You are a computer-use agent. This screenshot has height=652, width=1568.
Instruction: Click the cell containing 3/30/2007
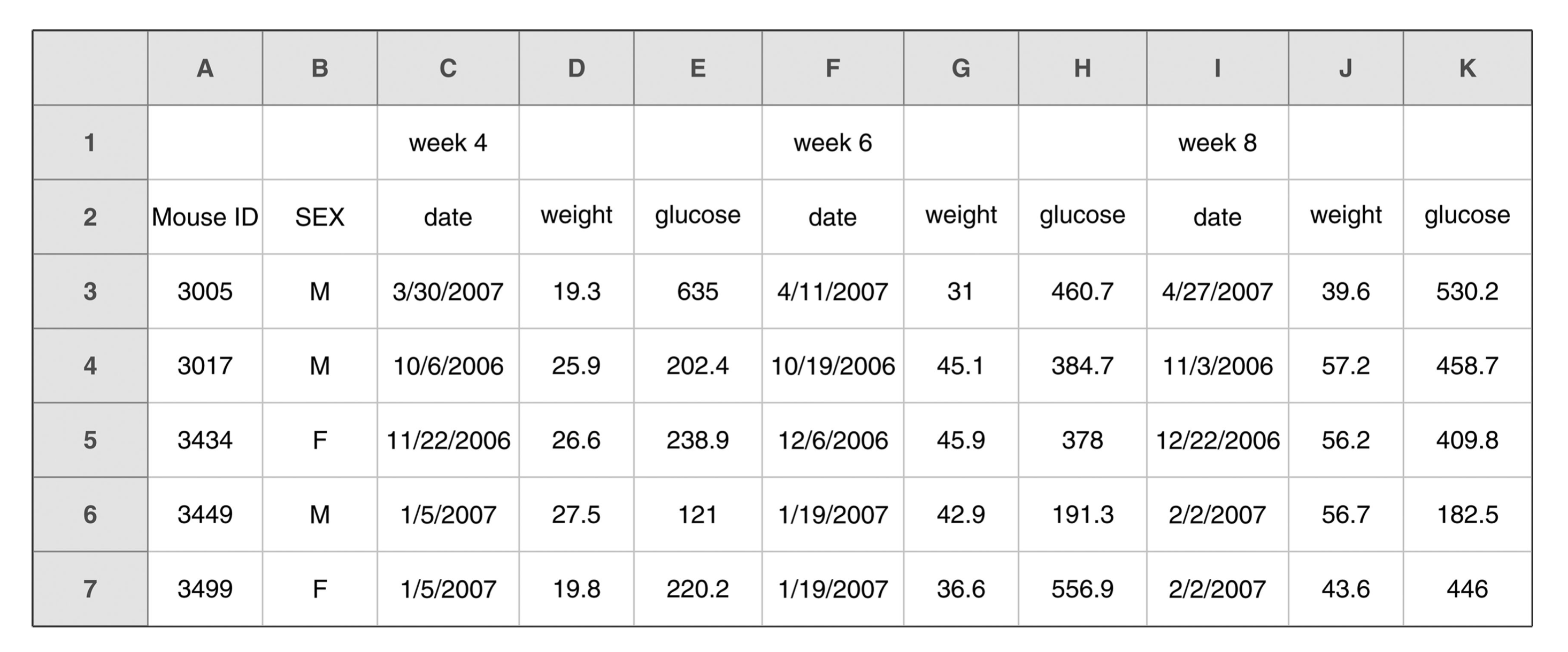(x=448, y=291)
